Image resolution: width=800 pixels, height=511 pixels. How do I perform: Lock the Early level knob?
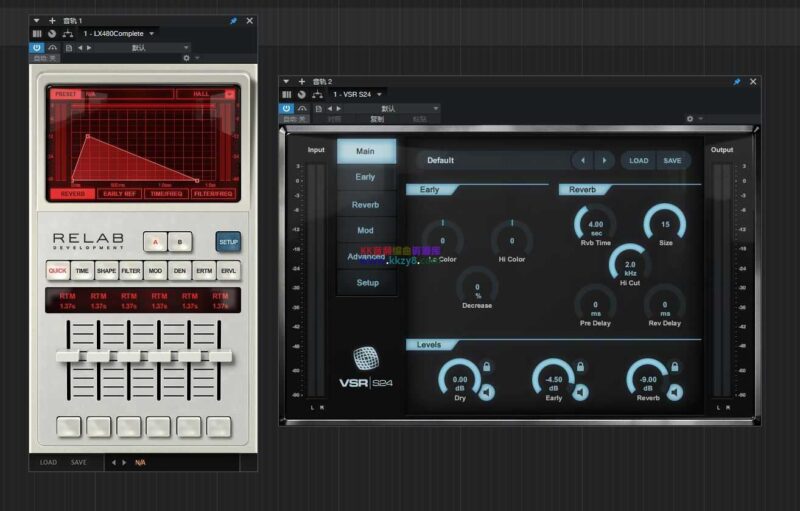tap(580, 366)
